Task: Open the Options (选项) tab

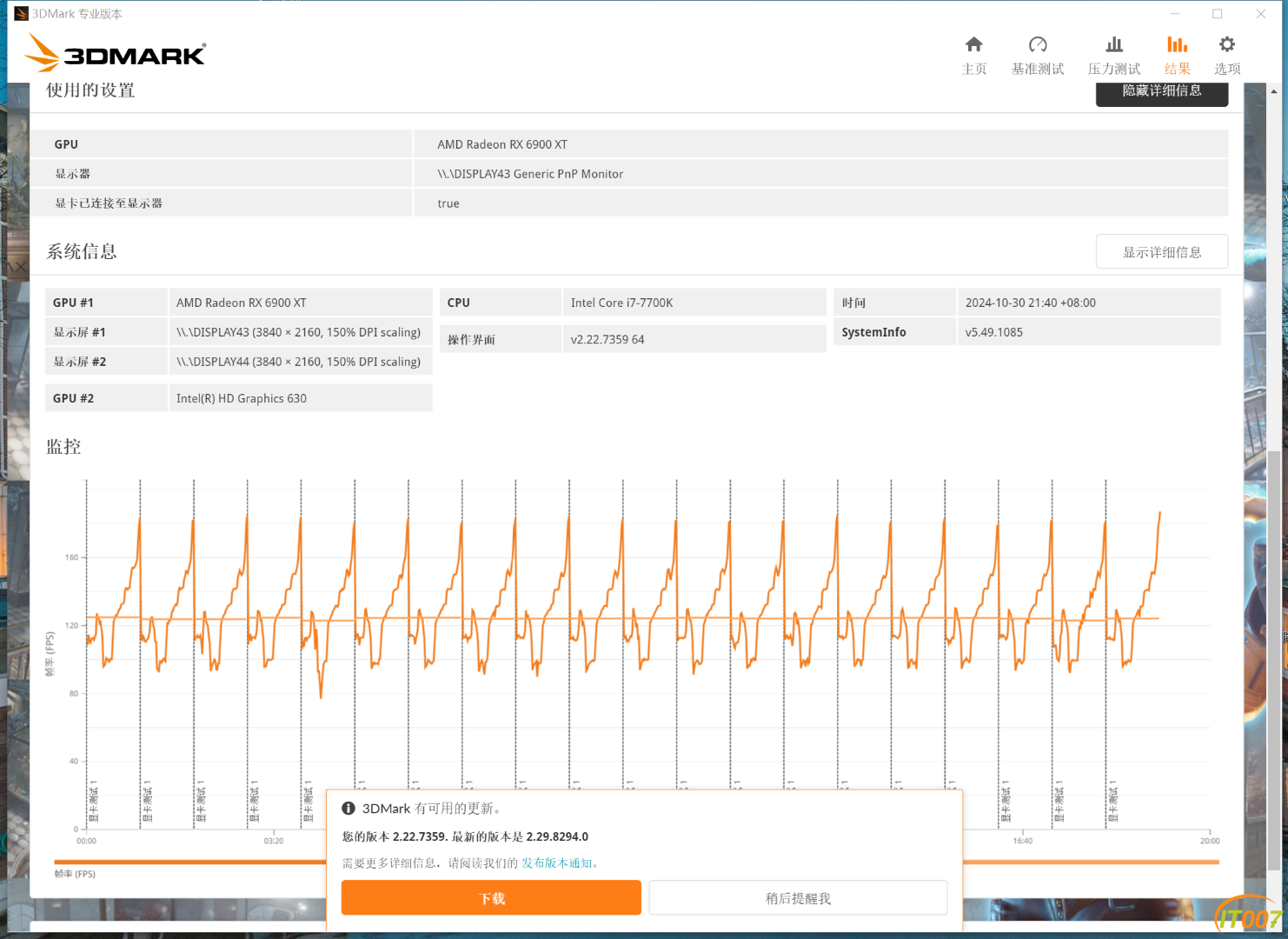Action: (x=1226, y=56)
